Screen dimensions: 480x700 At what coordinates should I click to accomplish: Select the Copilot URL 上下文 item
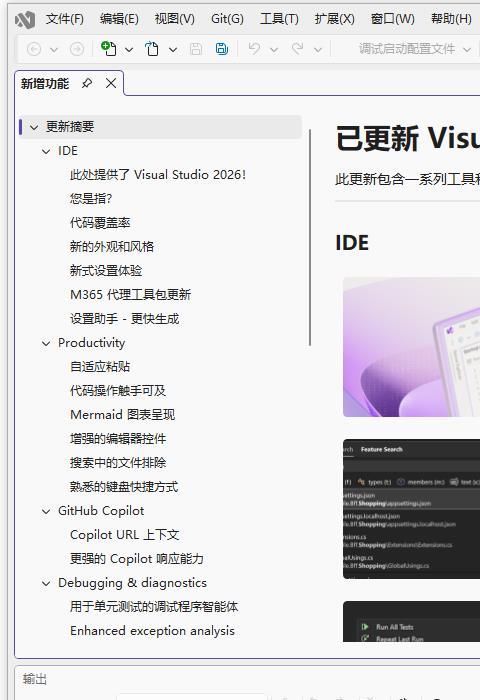pos(125,535)
